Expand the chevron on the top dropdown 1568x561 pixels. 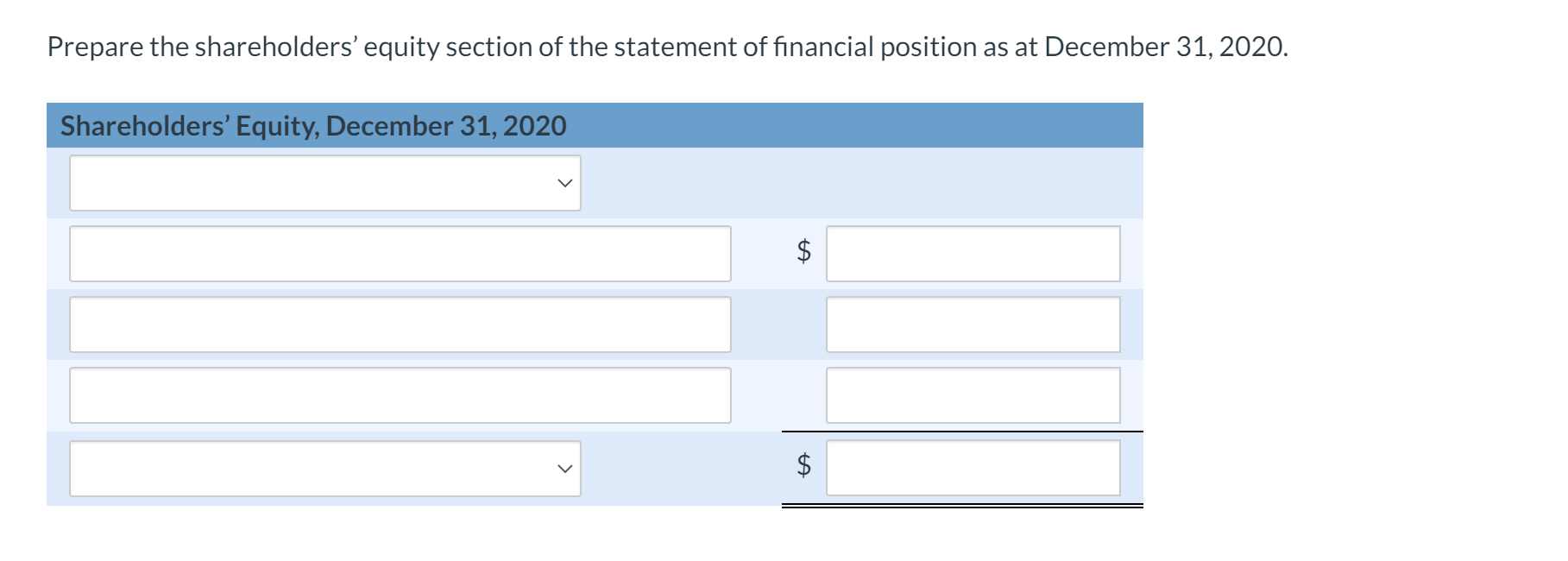(x=565, y=183)
